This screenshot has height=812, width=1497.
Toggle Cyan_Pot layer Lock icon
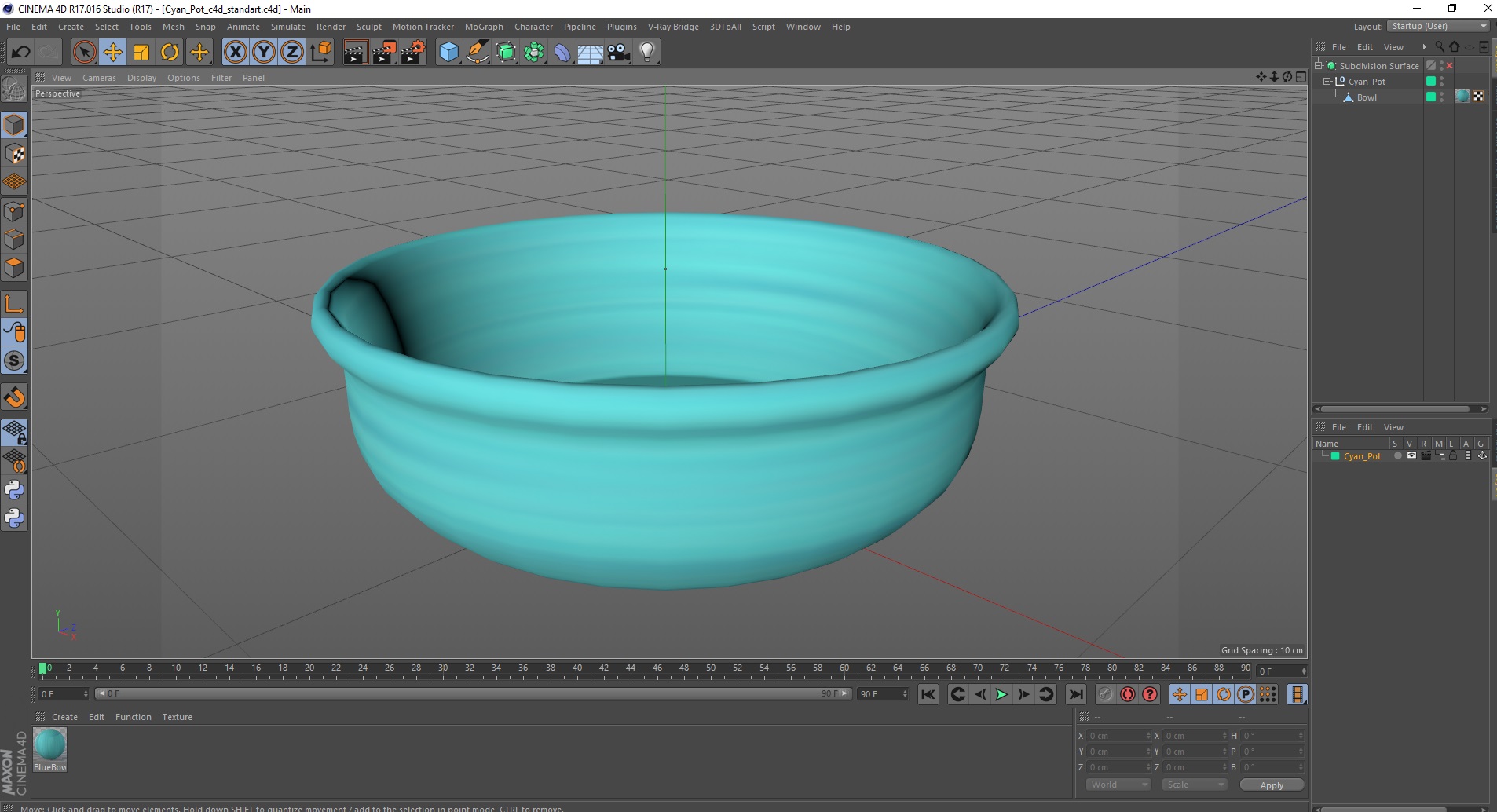(1454, 455)
